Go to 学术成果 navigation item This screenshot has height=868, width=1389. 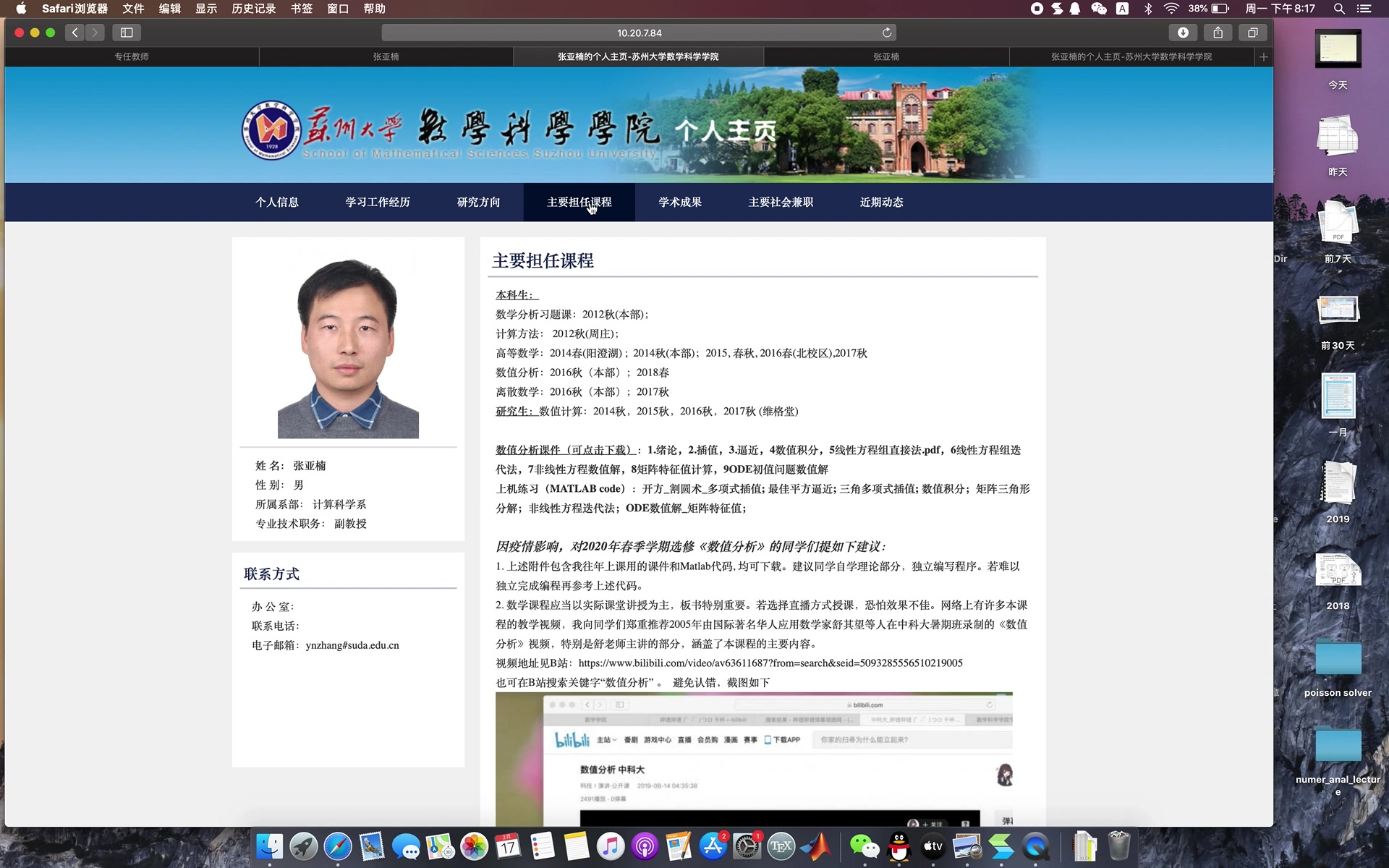[680, 202]
